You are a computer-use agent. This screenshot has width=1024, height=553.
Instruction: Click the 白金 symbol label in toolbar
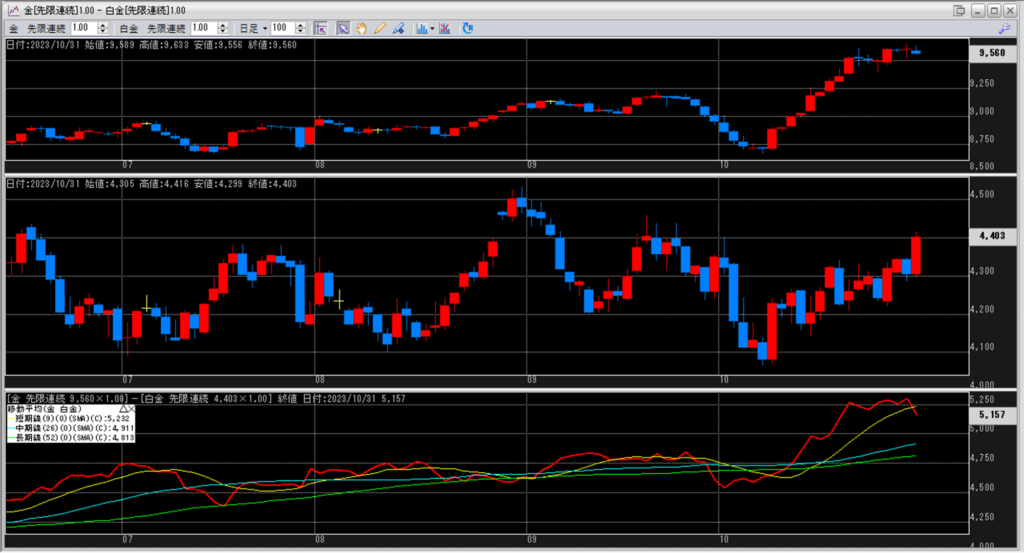[128, 28]
